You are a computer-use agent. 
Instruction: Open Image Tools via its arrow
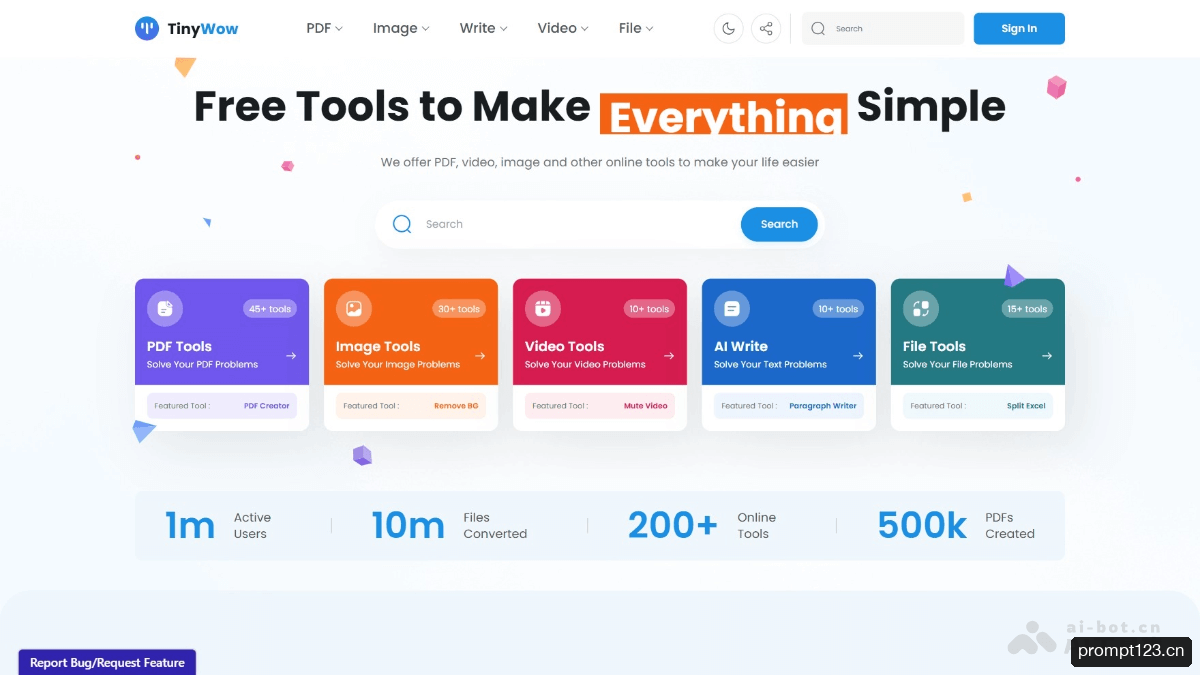[480, 355]
